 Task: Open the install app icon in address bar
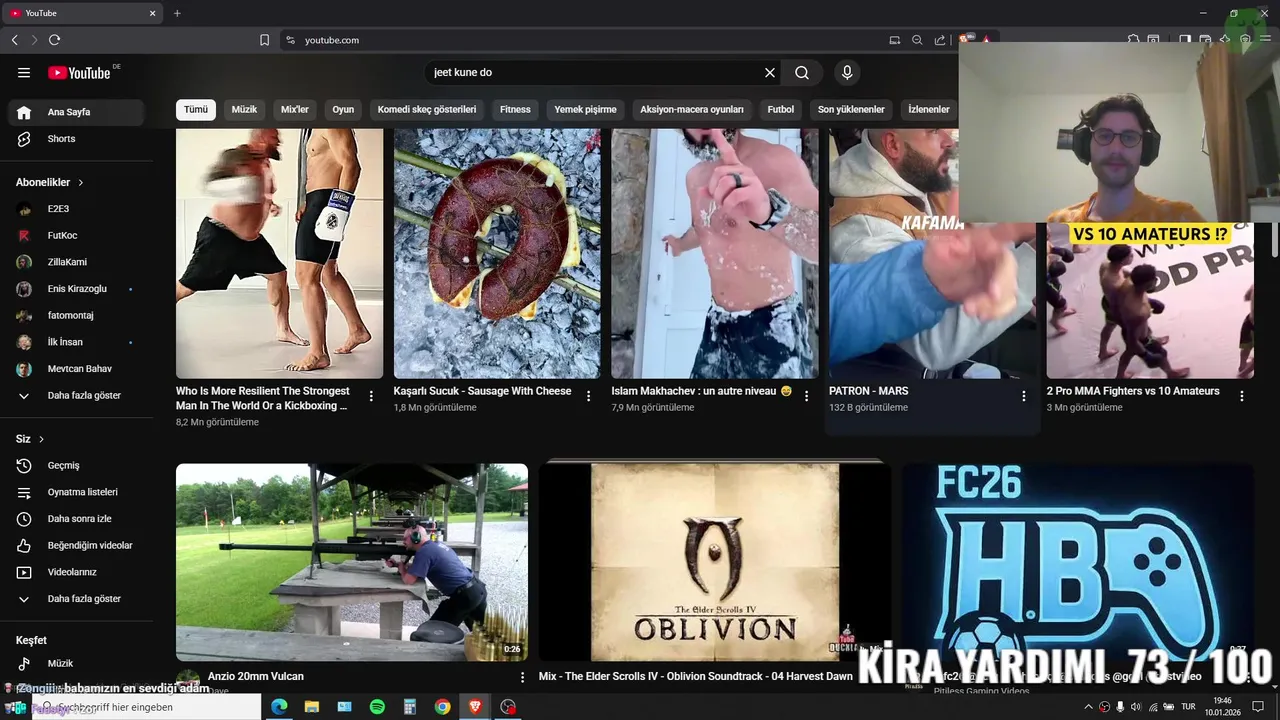[895, 40]
